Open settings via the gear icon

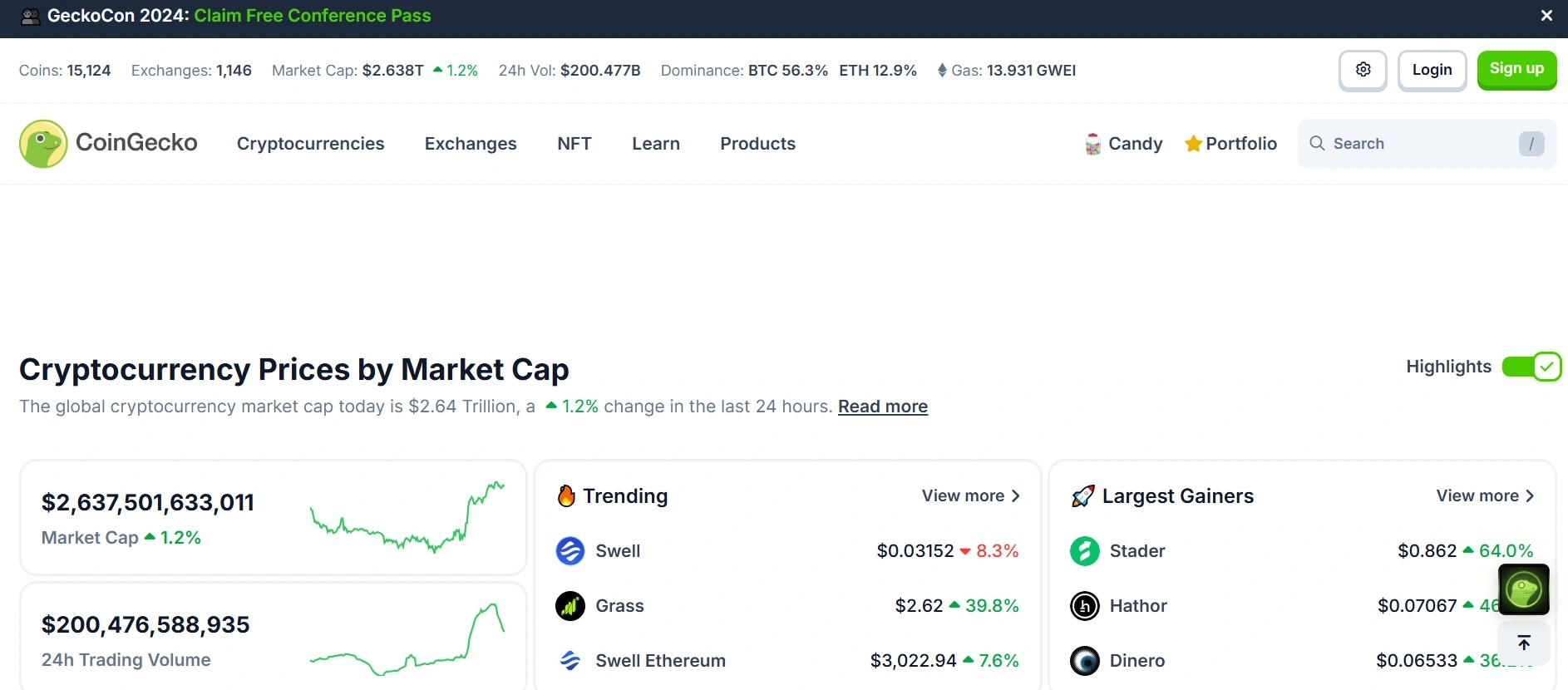(x=1363, y=70)
